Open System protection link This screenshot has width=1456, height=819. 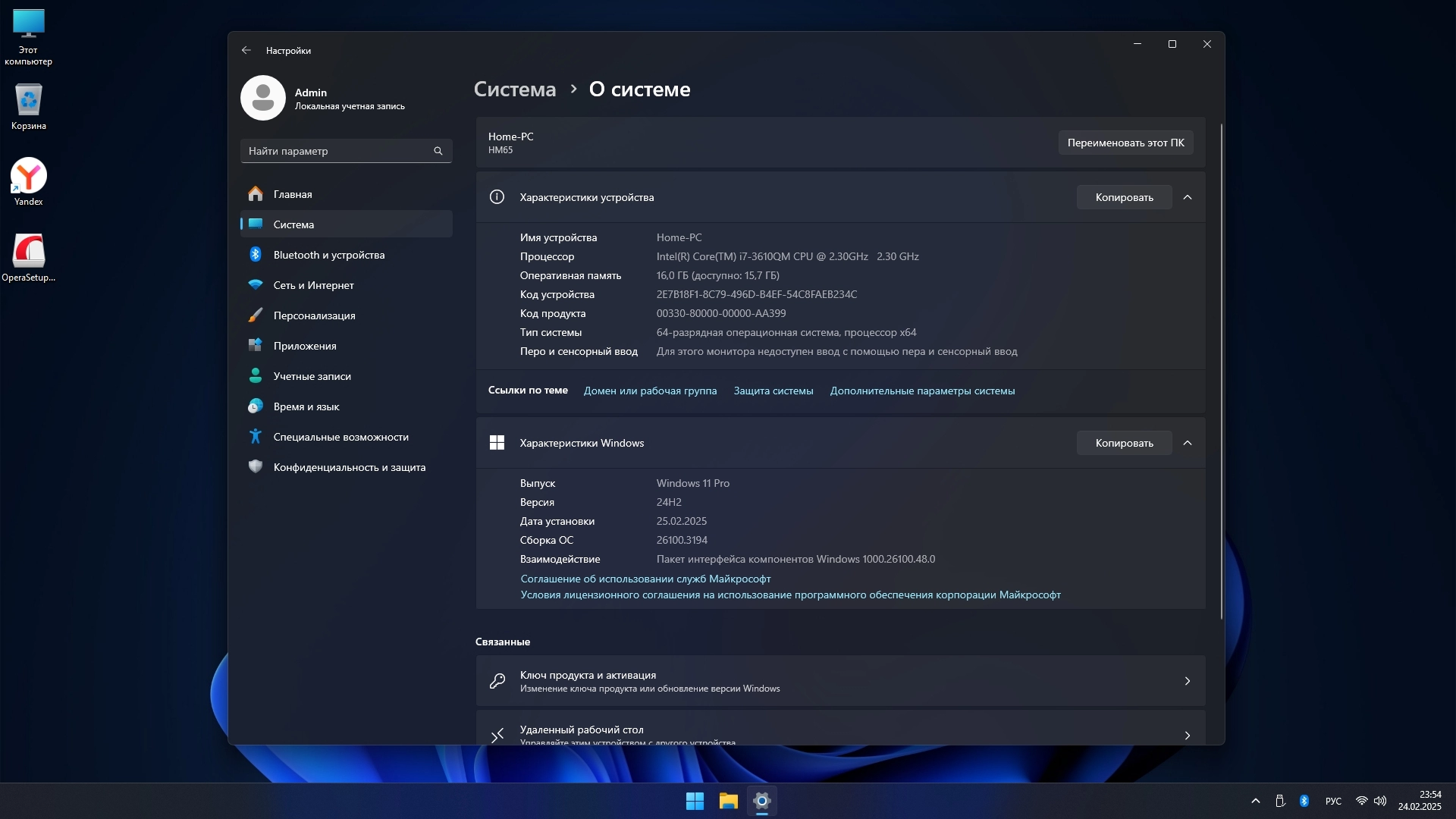pos(773,391)
